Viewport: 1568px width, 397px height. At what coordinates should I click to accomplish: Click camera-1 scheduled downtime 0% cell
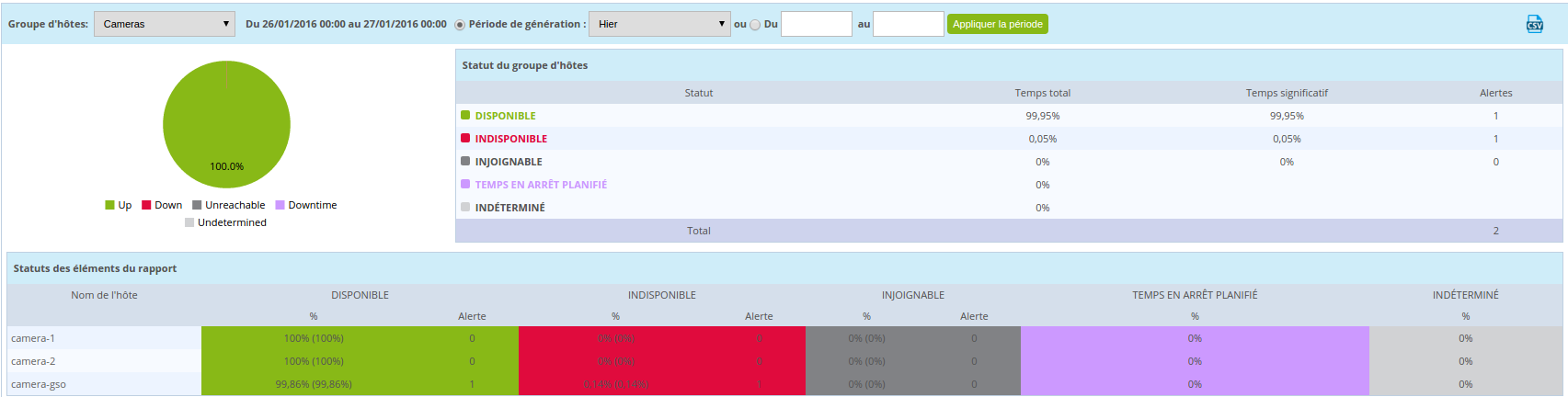click(1195, 338)
